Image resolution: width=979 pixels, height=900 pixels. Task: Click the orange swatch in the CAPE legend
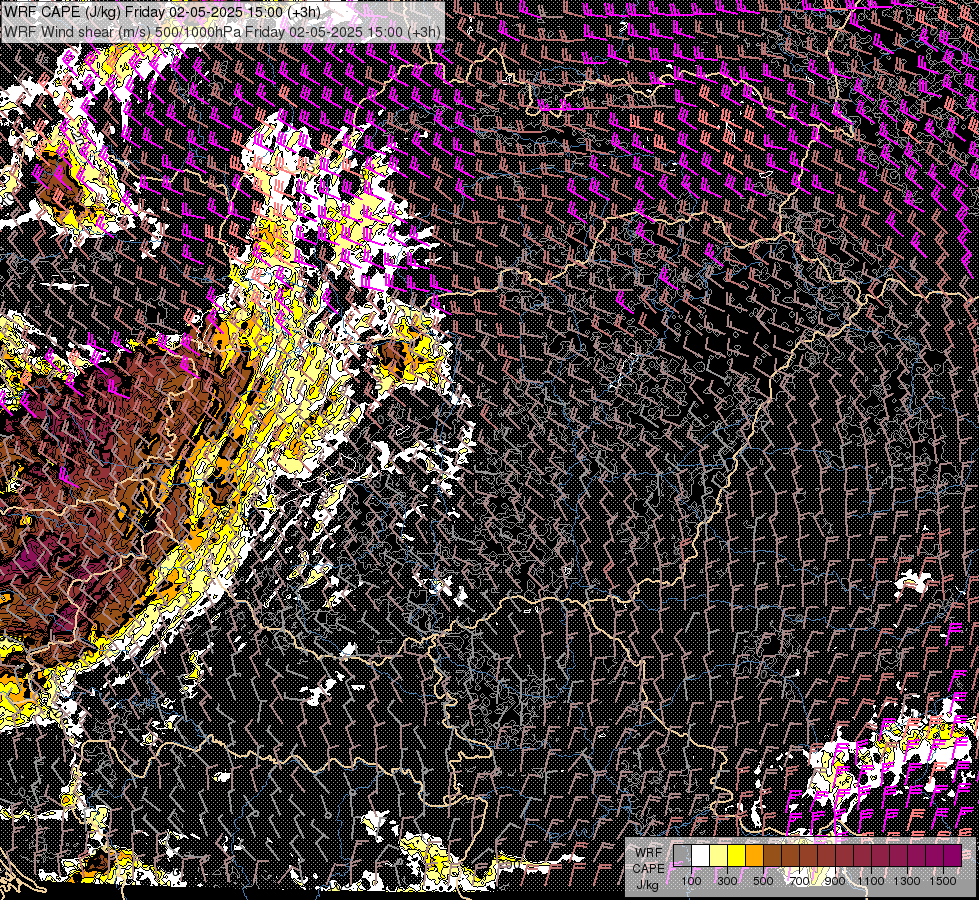(754, 856)
